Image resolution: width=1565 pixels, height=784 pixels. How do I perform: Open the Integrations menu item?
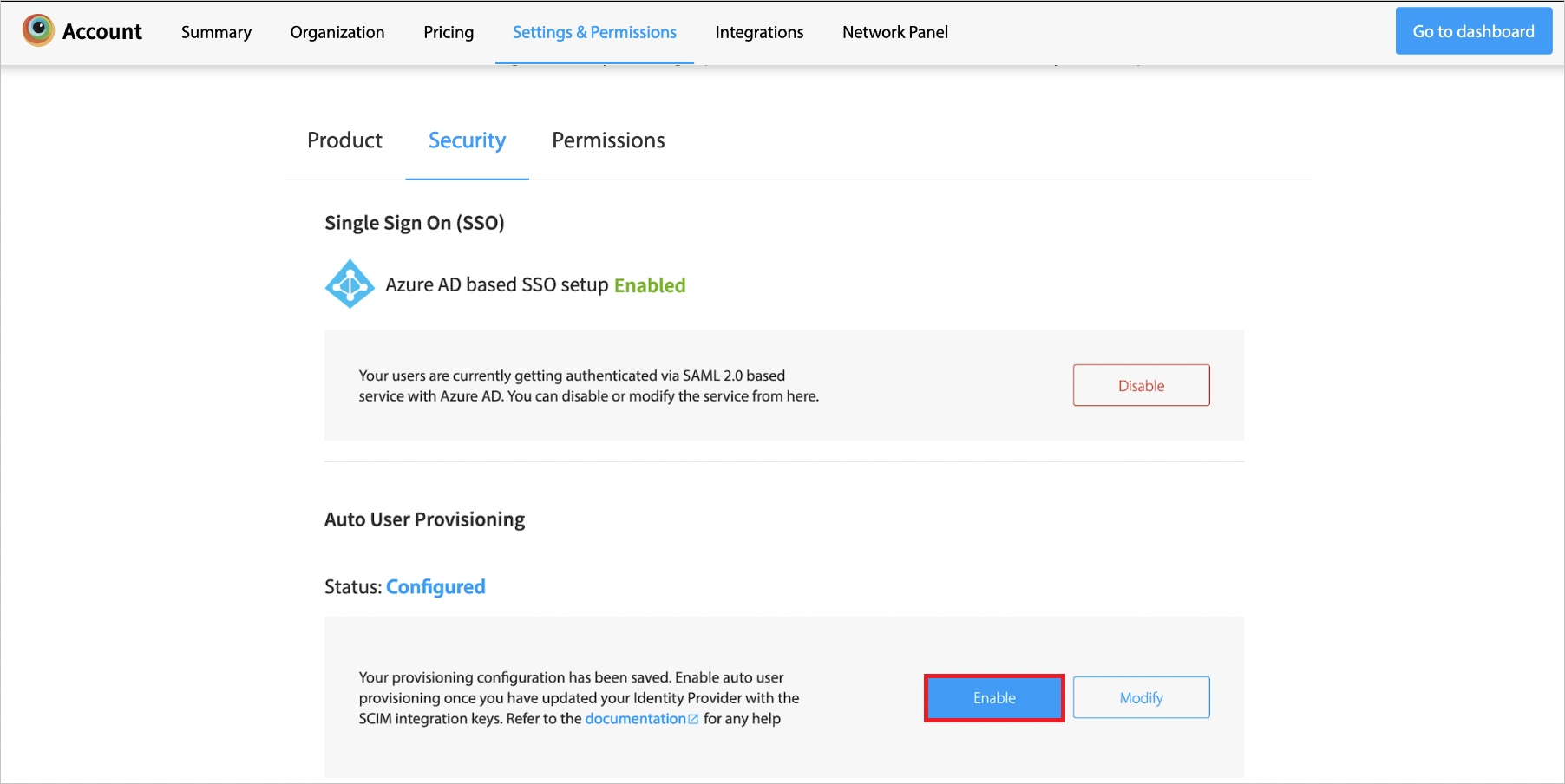coord(759,32)
